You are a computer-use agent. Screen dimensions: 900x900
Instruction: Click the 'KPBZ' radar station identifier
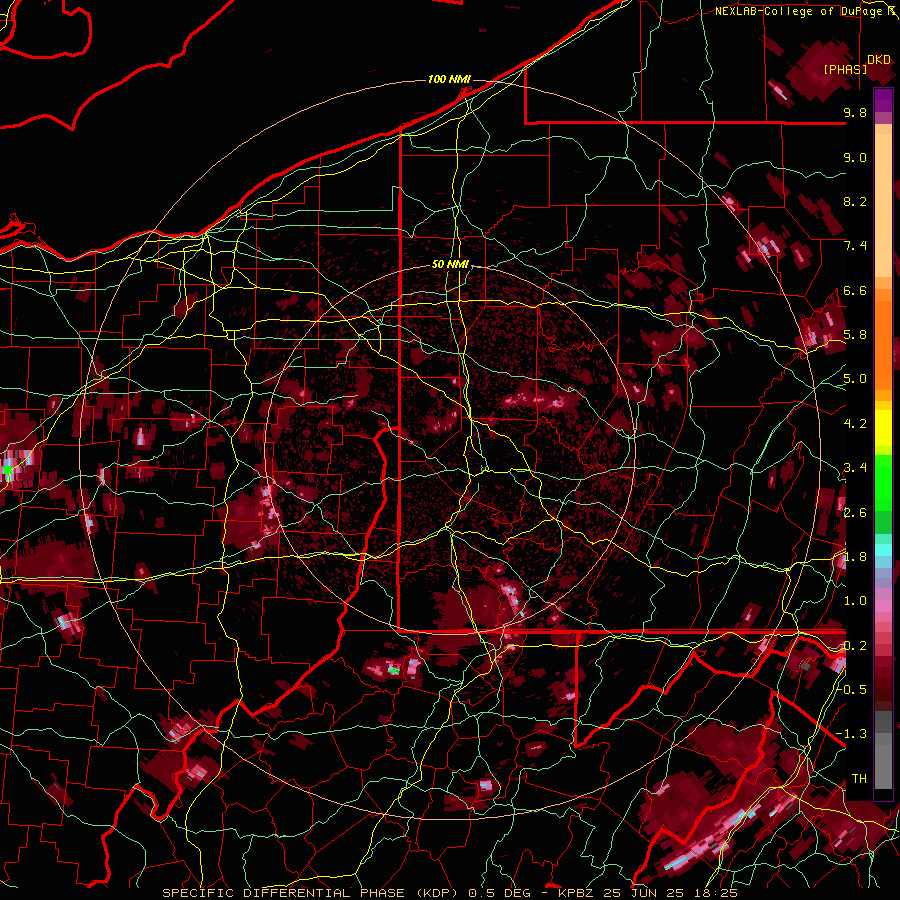tap(577, 893)
